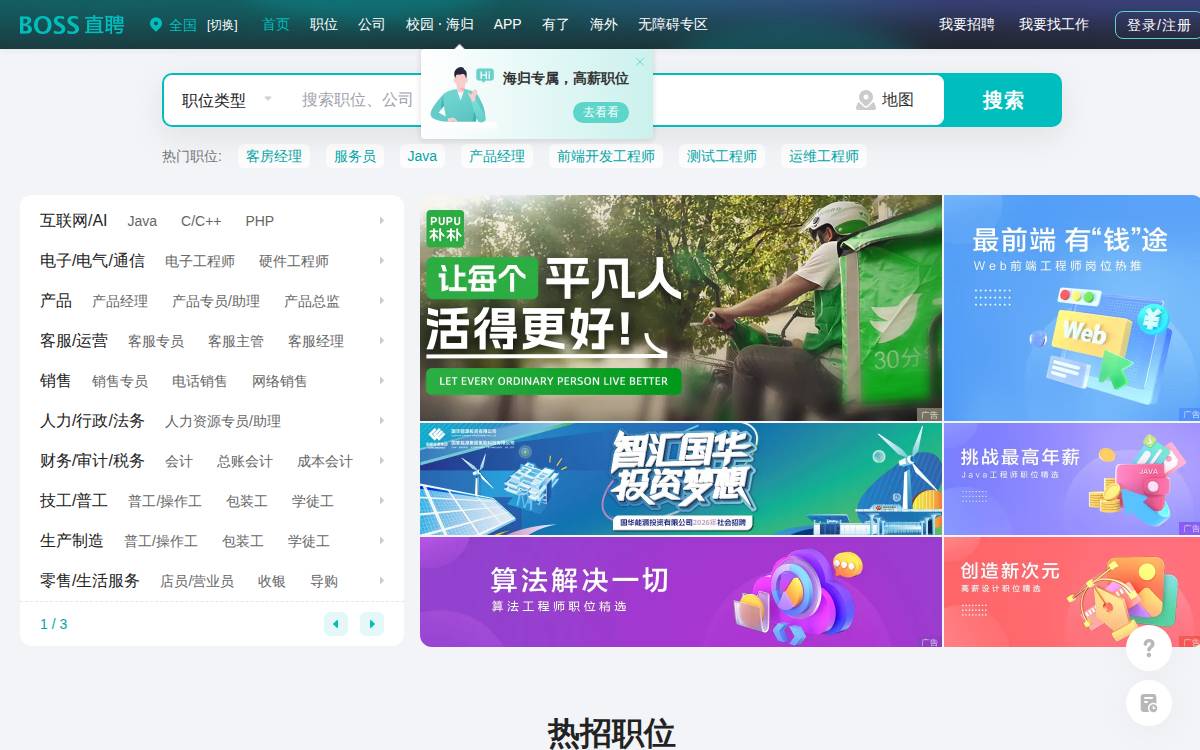Click 收银 in the category list
Image resolution: width=1200 pixels, height=750 pixels.
pos(272,581)
